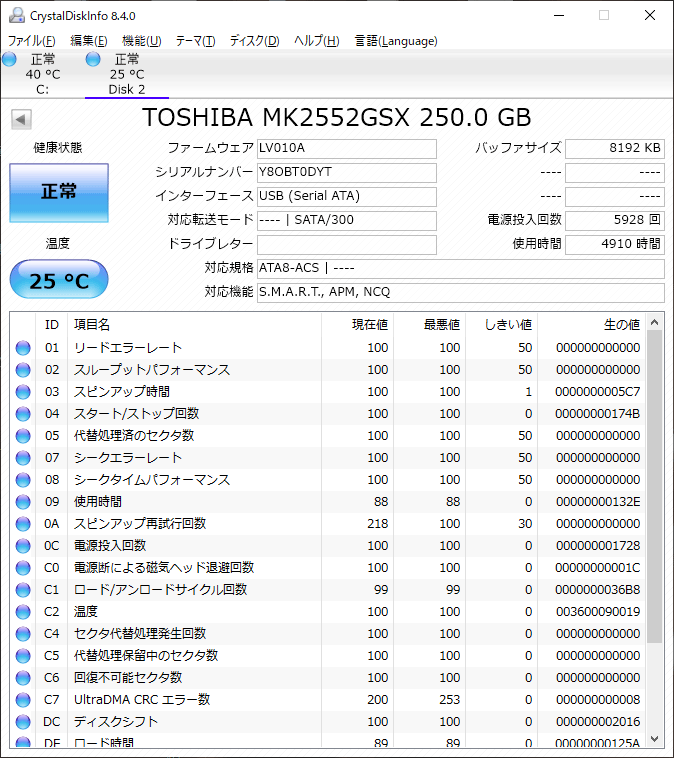674x758 pixels.
Task: Click the transfer mode field SATA/300
Action: 347,220
